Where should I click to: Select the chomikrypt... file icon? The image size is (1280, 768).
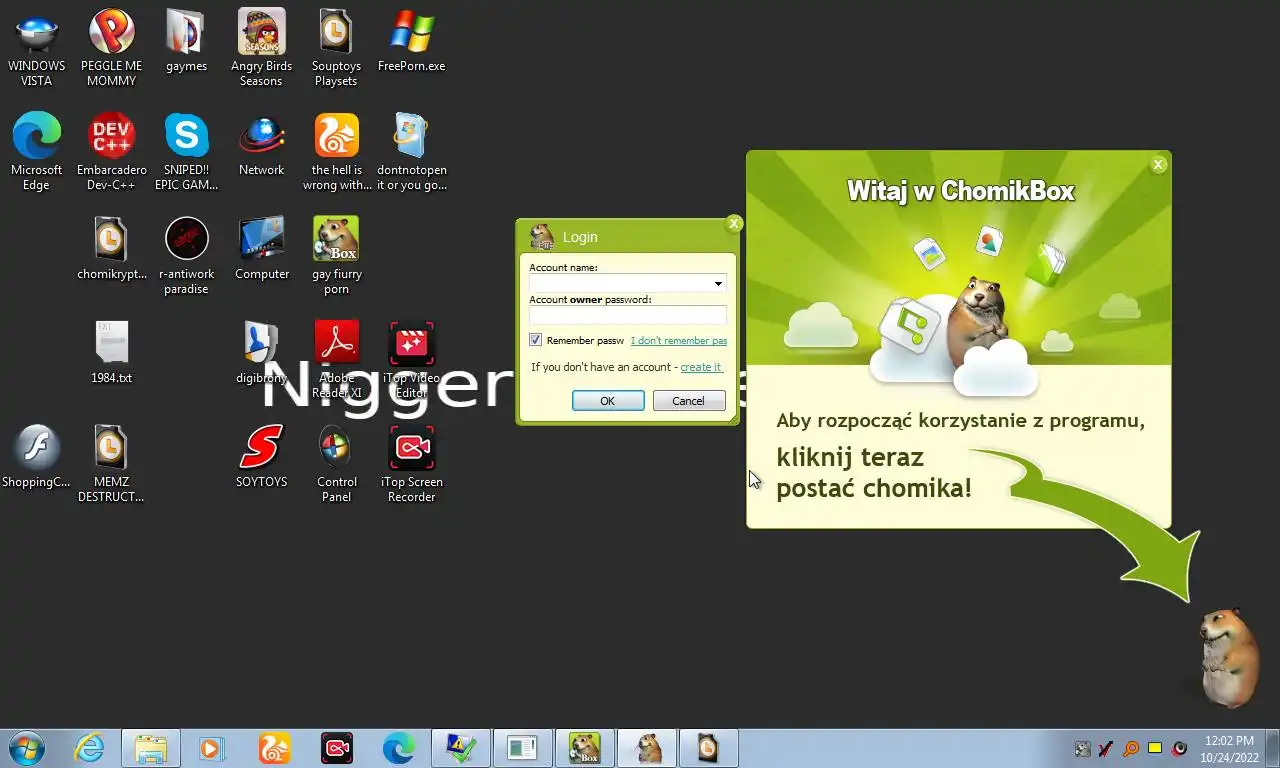click(x=112, y=249)
